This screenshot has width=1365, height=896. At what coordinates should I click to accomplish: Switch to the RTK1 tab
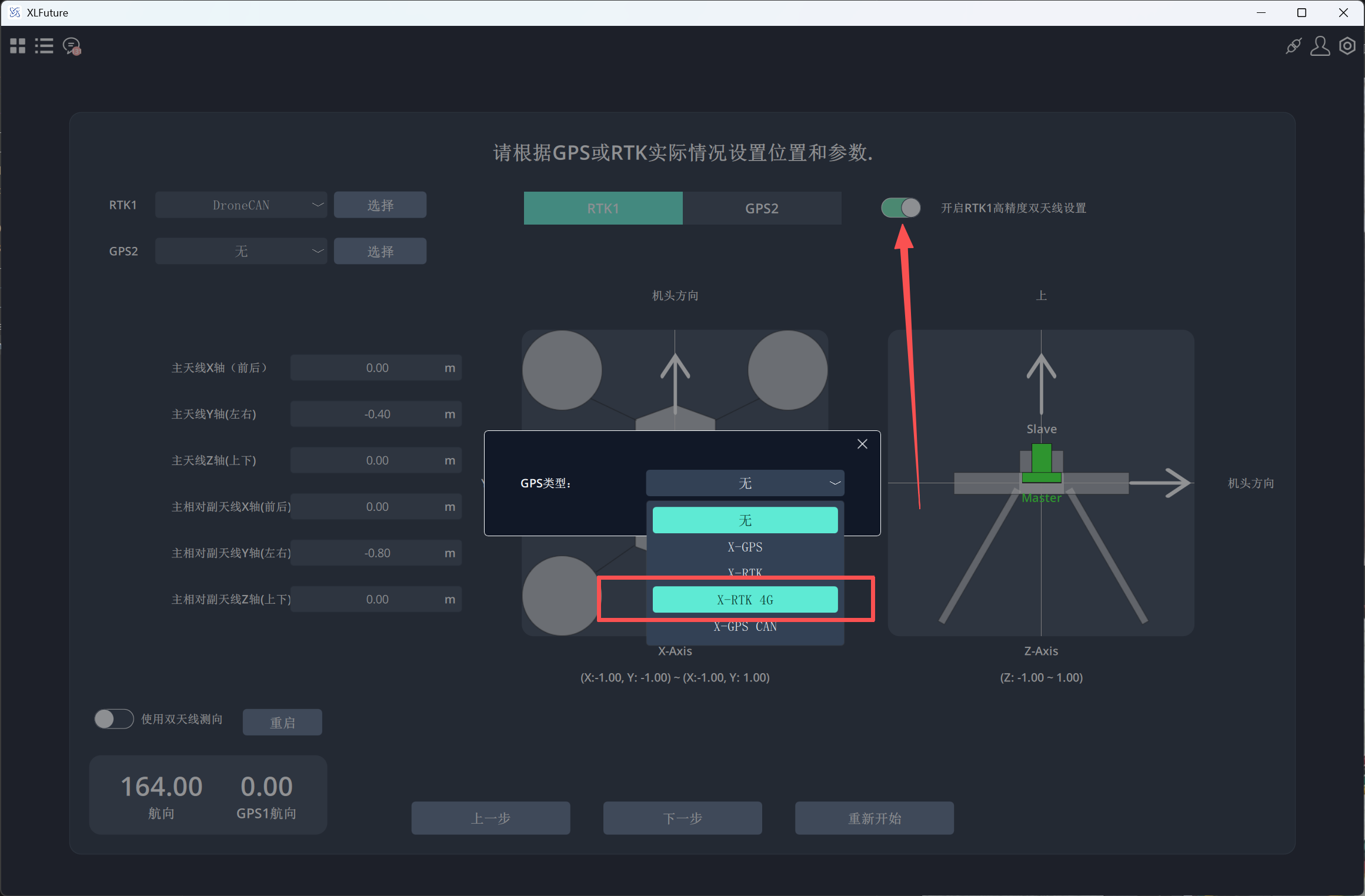pos(603,208)
